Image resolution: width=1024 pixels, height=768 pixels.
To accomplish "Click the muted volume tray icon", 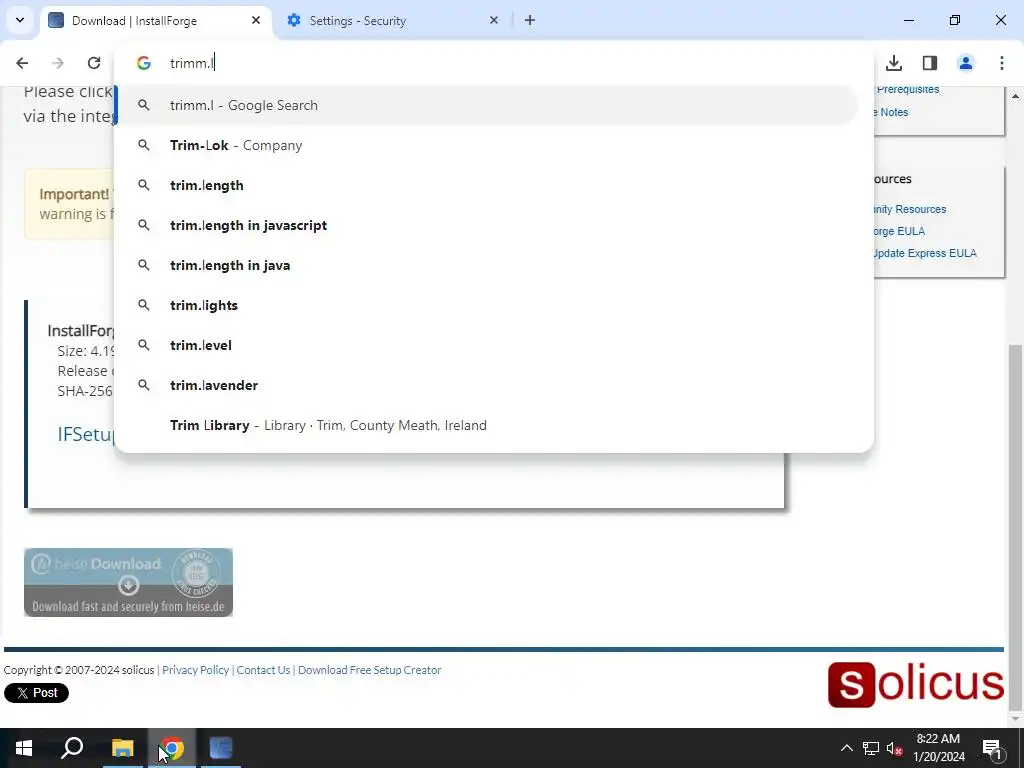I will click(895, 748).
